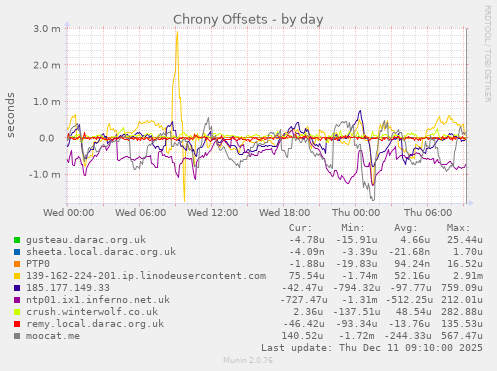Click the Avg: column header

(406, 228)
